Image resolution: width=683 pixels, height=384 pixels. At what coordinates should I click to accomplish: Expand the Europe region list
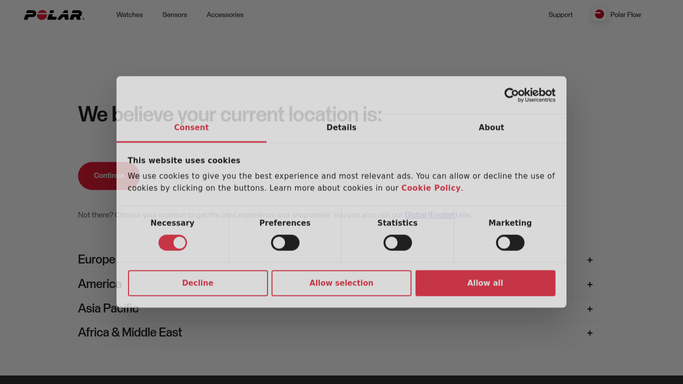click(x=590, y=260)
